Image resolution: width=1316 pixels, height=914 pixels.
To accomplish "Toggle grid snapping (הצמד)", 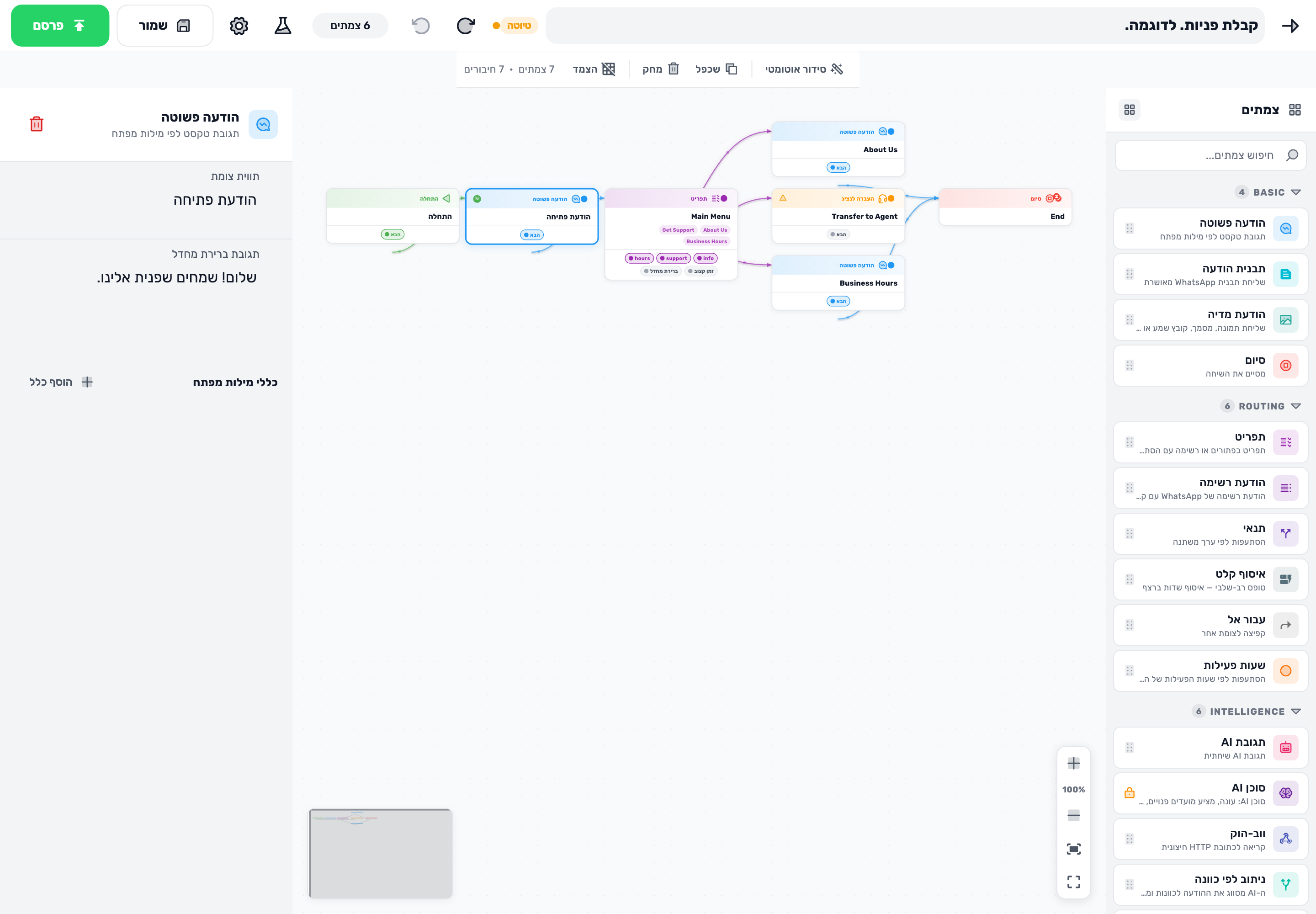I will click(594, 69).
